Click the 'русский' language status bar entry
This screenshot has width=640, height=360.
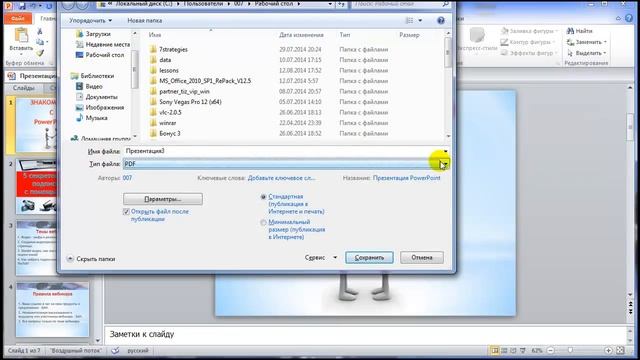(x=138, y=351)
